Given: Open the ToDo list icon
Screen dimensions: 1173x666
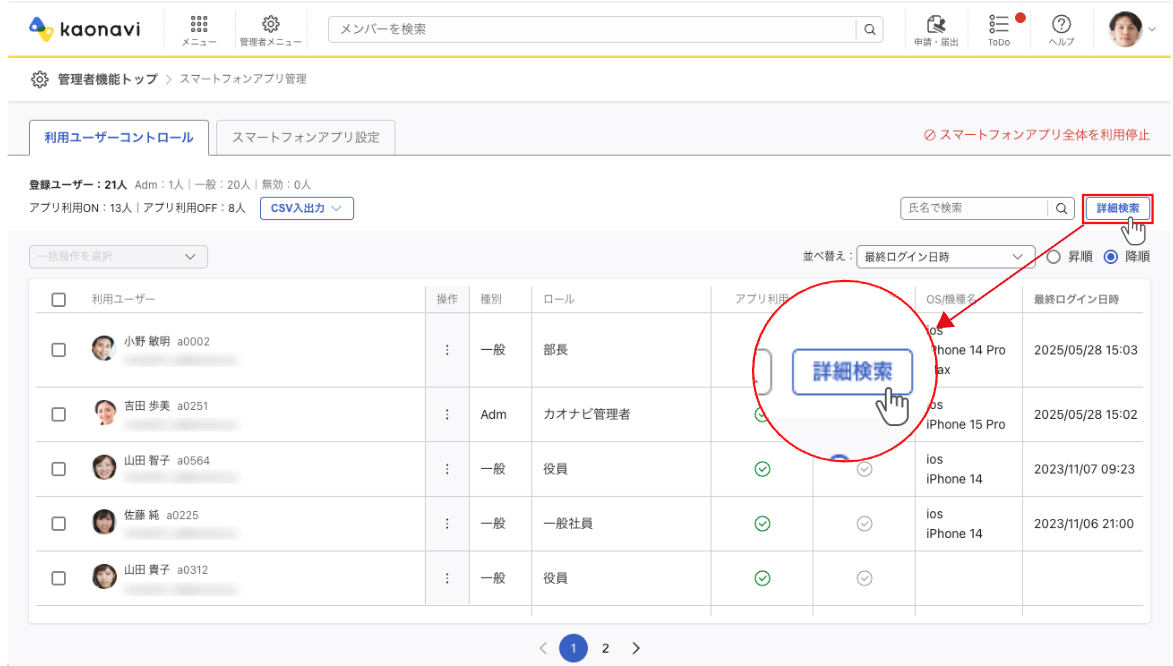Looking at the screenshot, I should coord(998,30).
